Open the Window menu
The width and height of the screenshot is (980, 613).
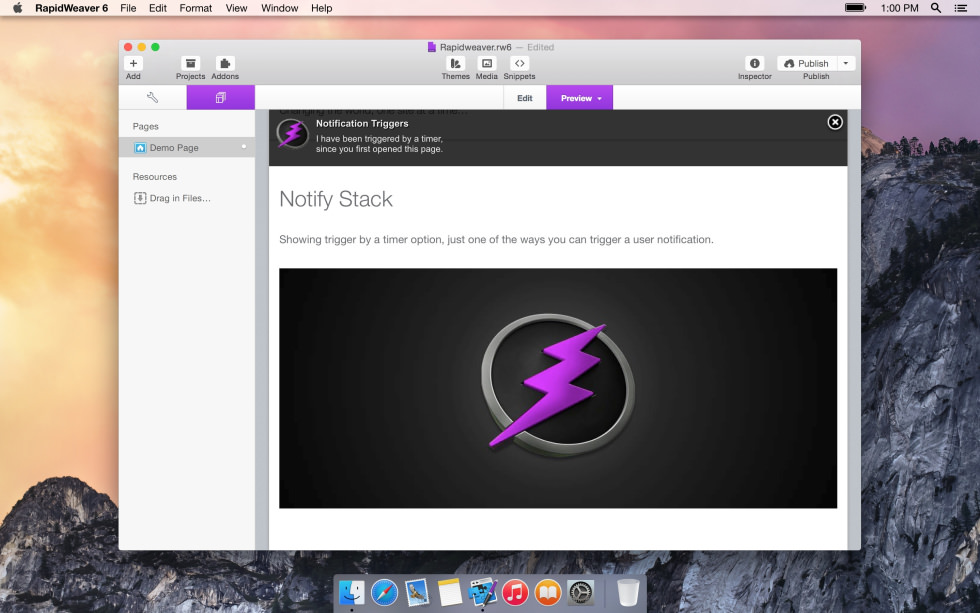279,8
